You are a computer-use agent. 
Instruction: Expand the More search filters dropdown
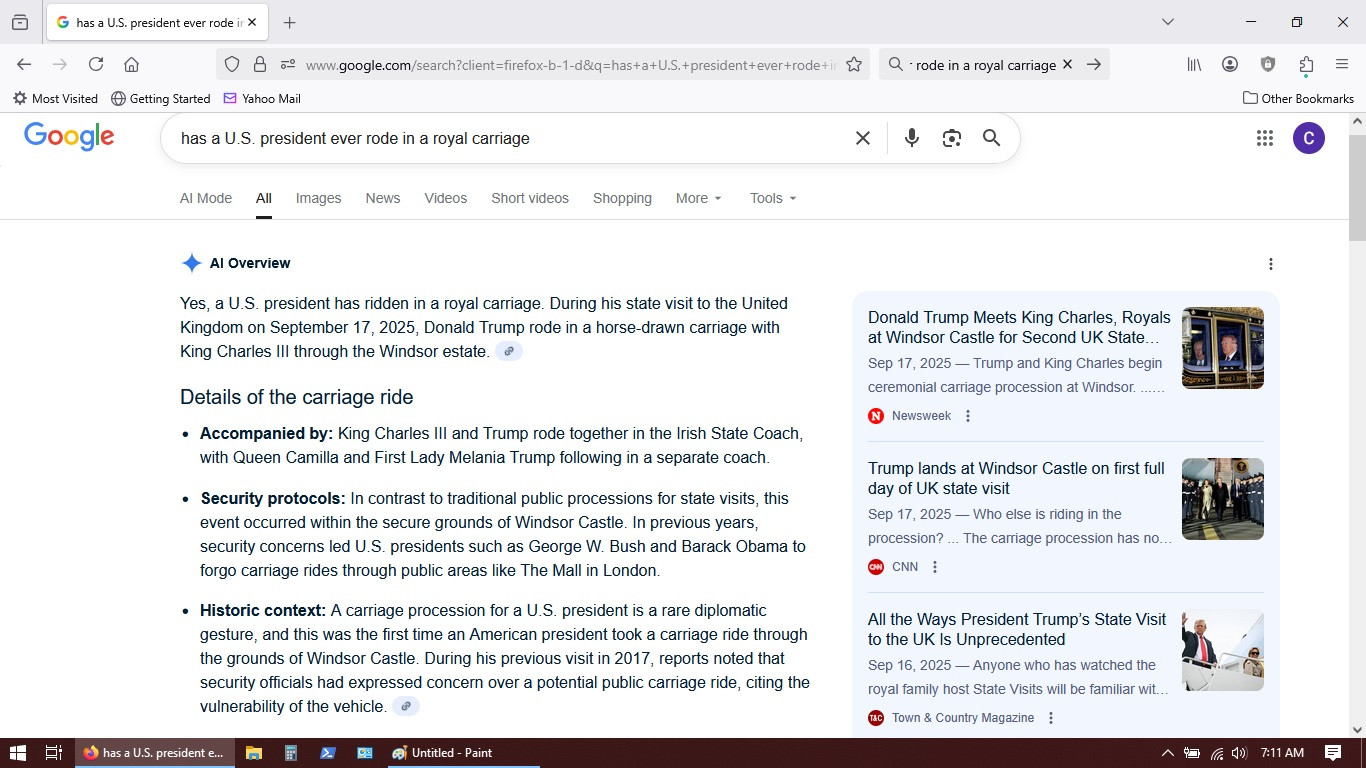[698, 198]
